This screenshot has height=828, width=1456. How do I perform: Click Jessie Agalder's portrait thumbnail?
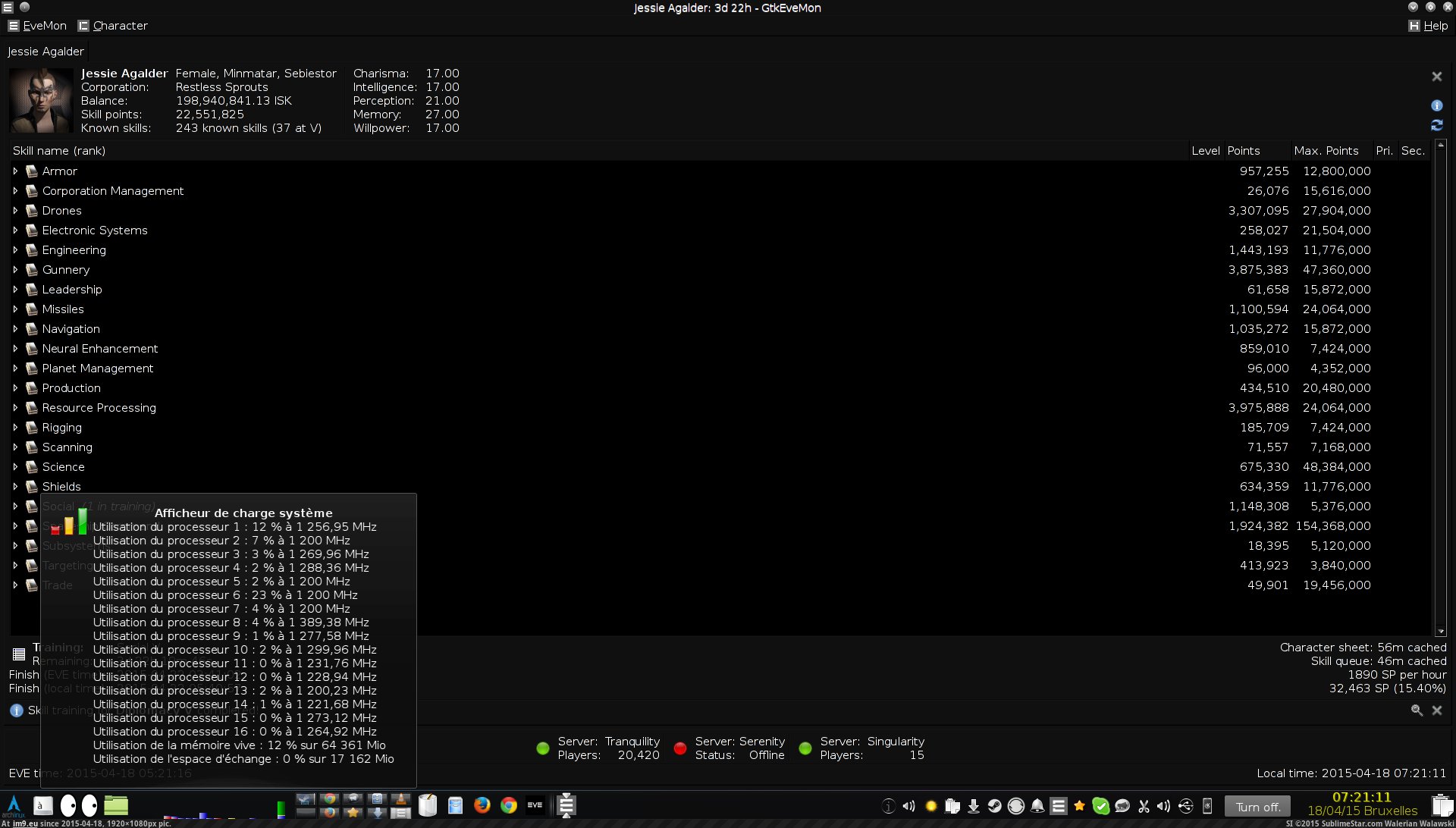pos(41,101)
